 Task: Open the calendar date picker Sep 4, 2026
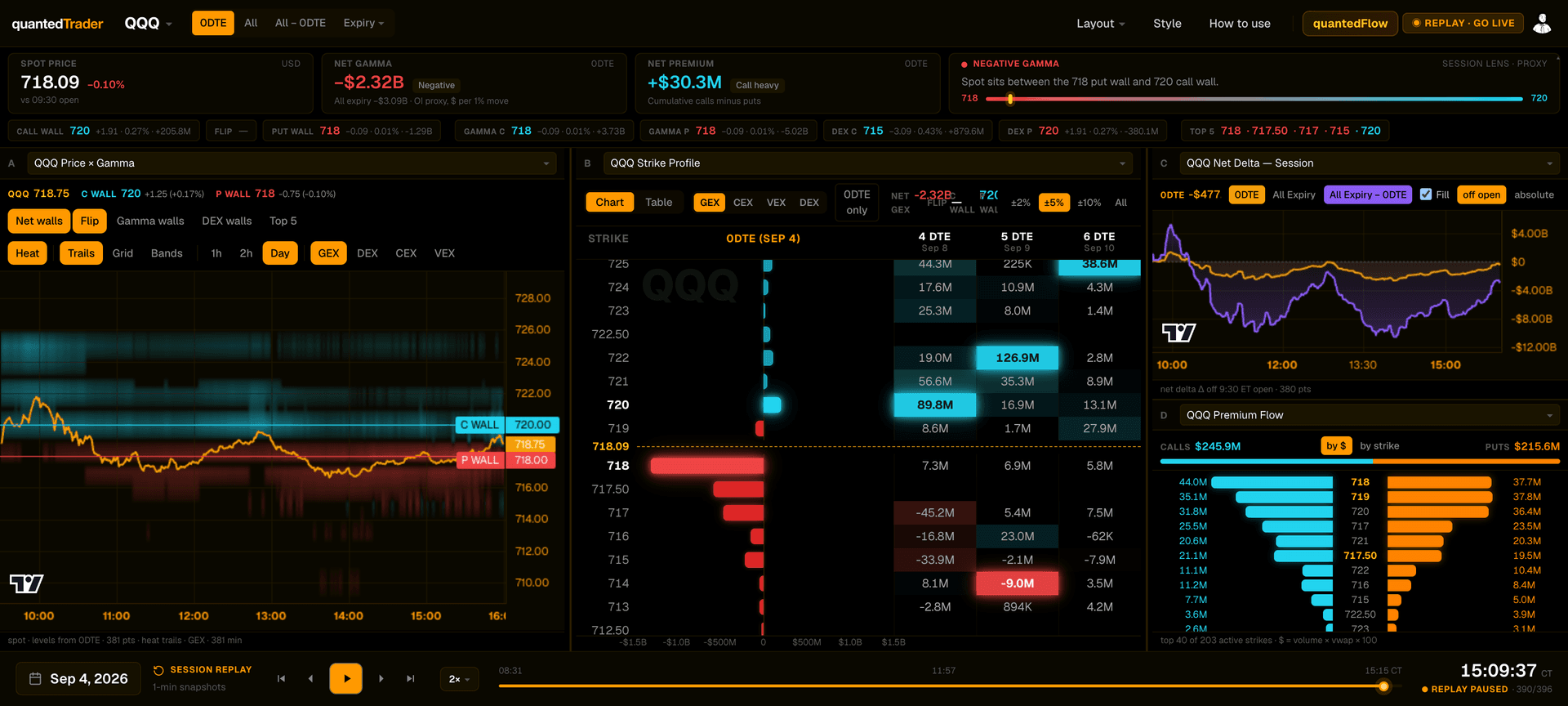click(78, 679)
